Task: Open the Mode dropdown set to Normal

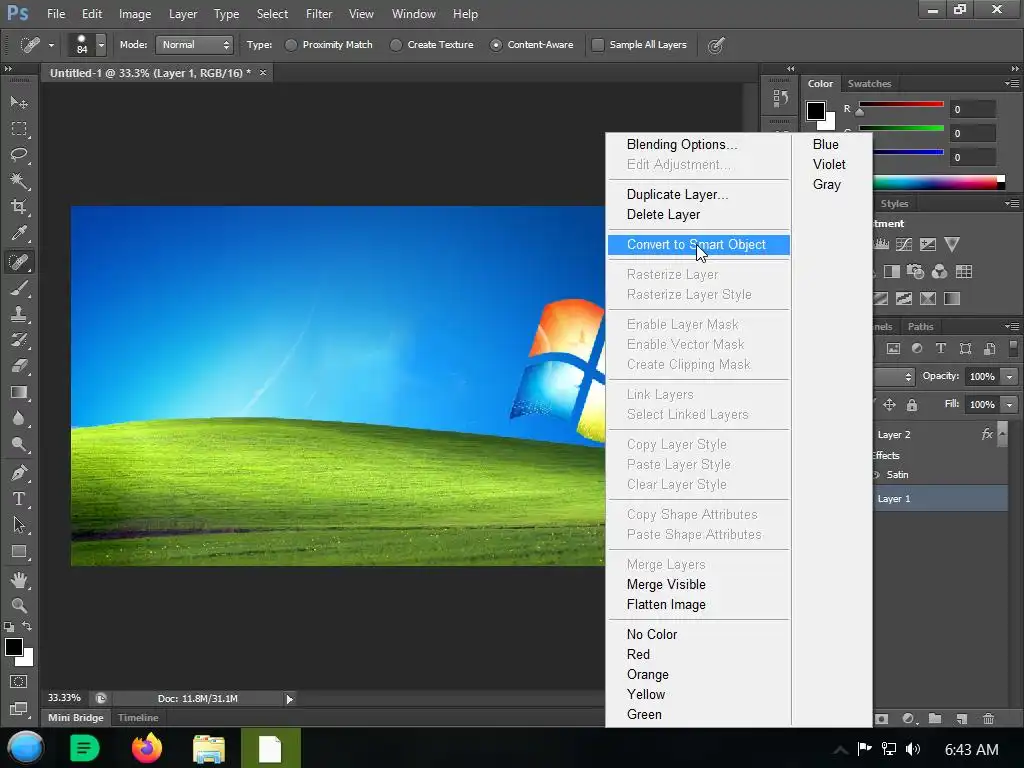Action: 195,45
